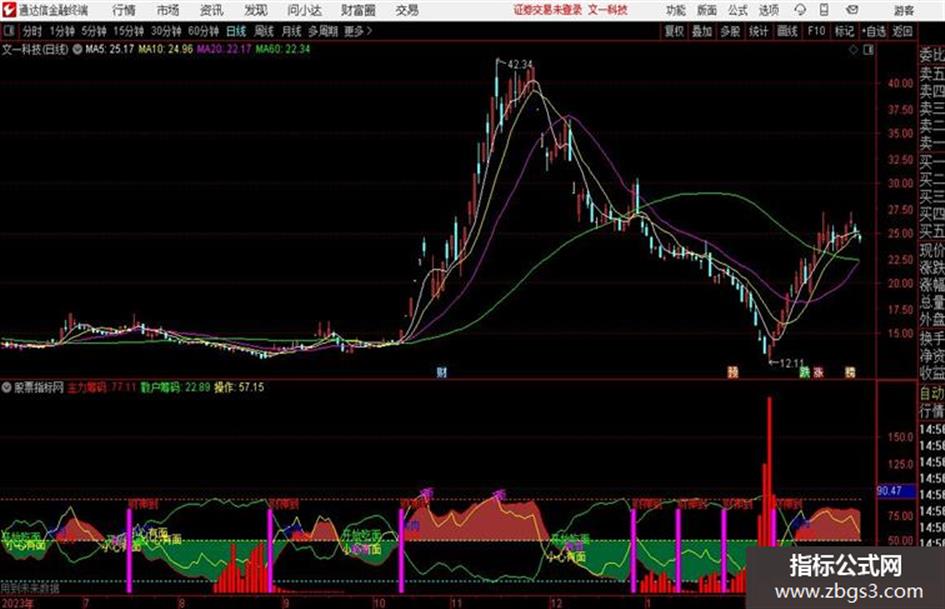Click the 涨 marker below the chart
Screen dimensions: 945x609
[819, 372]
